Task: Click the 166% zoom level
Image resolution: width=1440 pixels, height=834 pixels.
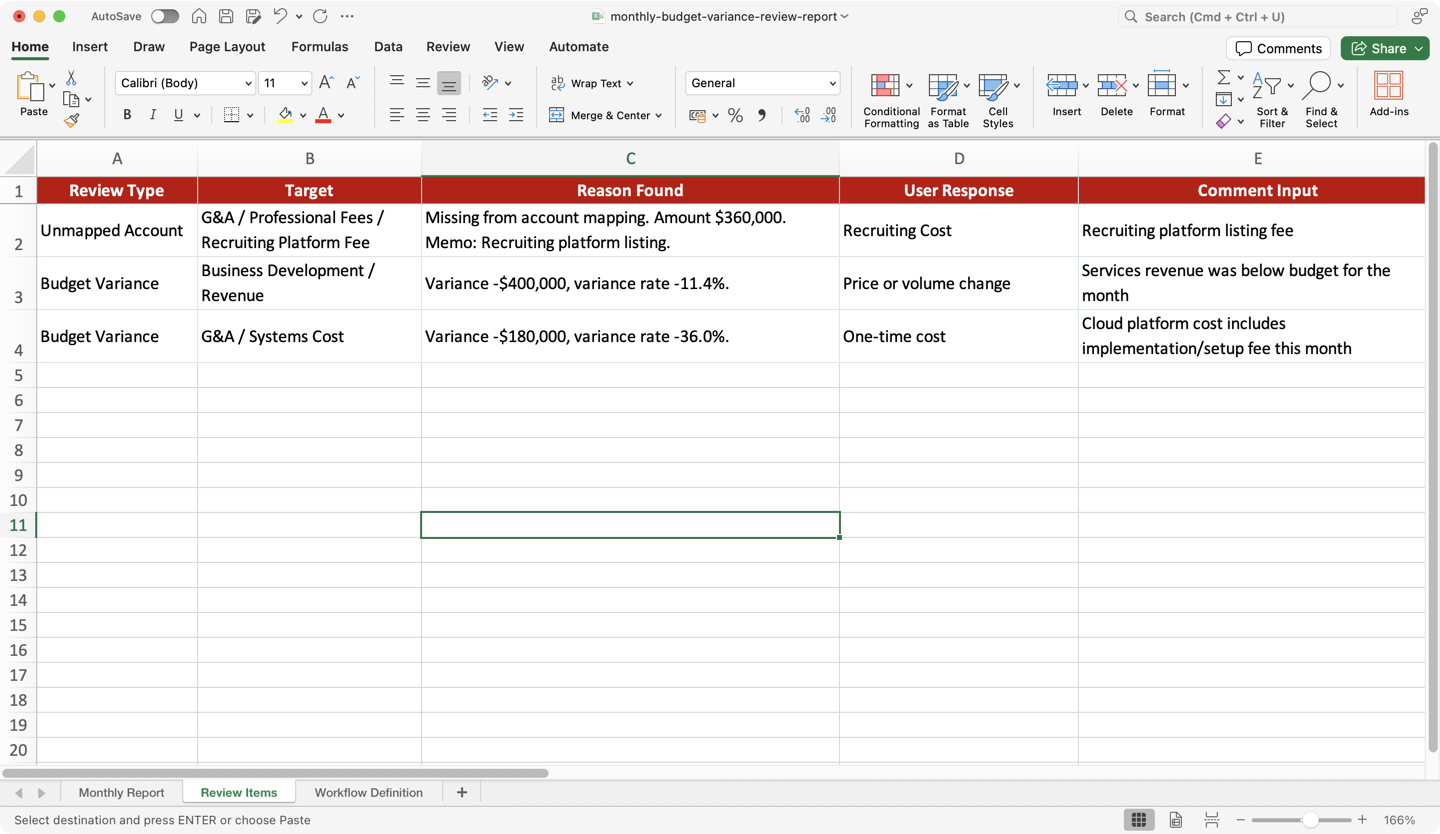Action: [x=1399, y=820]
